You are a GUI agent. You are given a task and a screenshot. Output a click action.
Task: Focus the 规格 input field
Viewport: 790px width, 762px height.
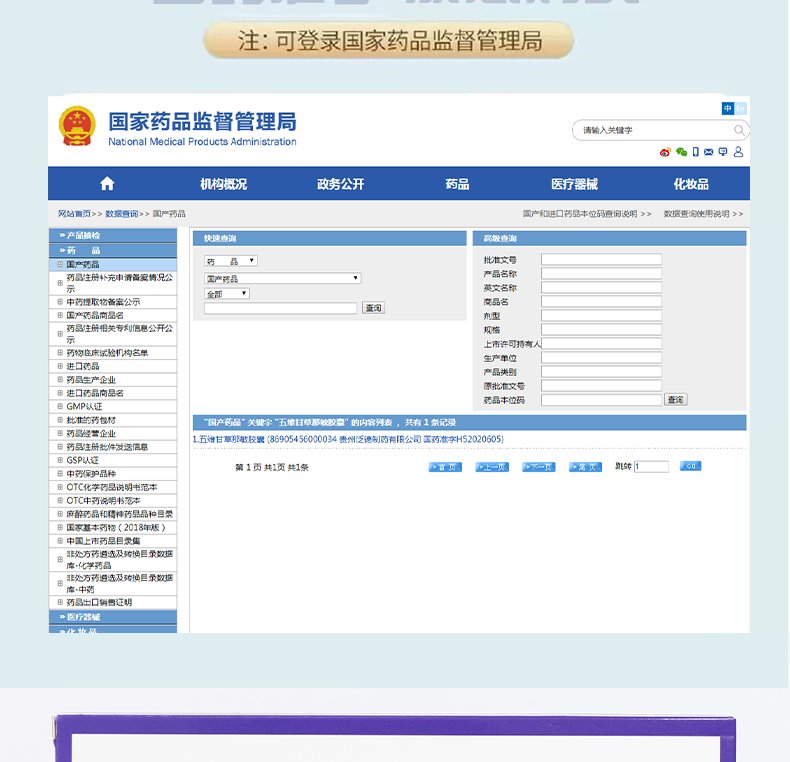(601, 330)
